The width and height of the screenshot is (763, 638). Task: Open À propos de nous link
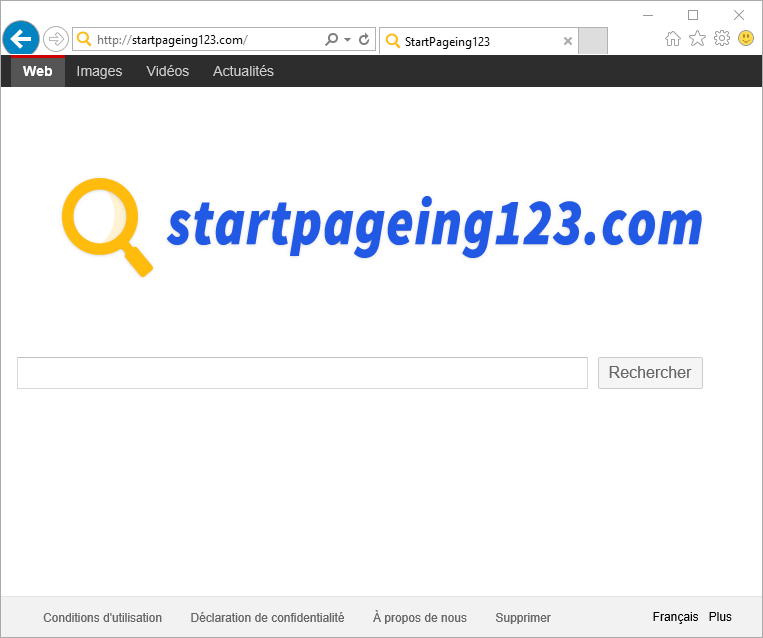(419, 618)
